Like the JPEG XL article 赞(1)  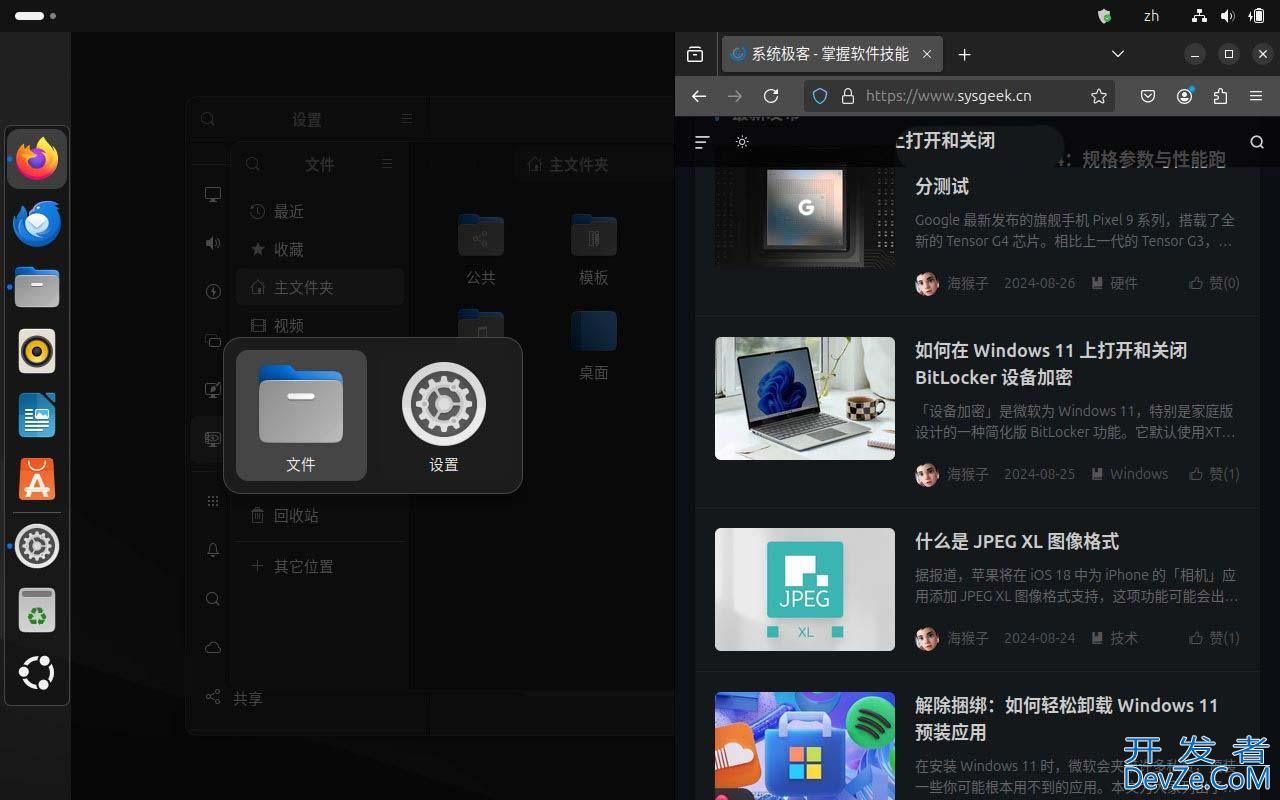(x=1214, y=638)
